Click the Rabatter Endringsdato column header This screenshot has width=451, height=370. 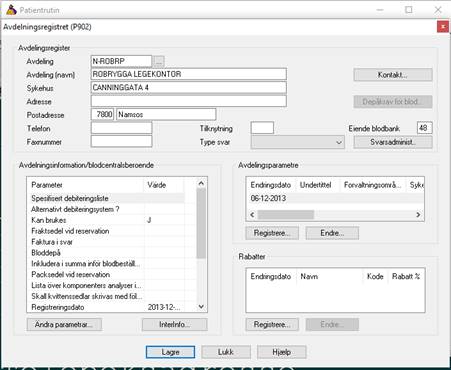point(271,276)
